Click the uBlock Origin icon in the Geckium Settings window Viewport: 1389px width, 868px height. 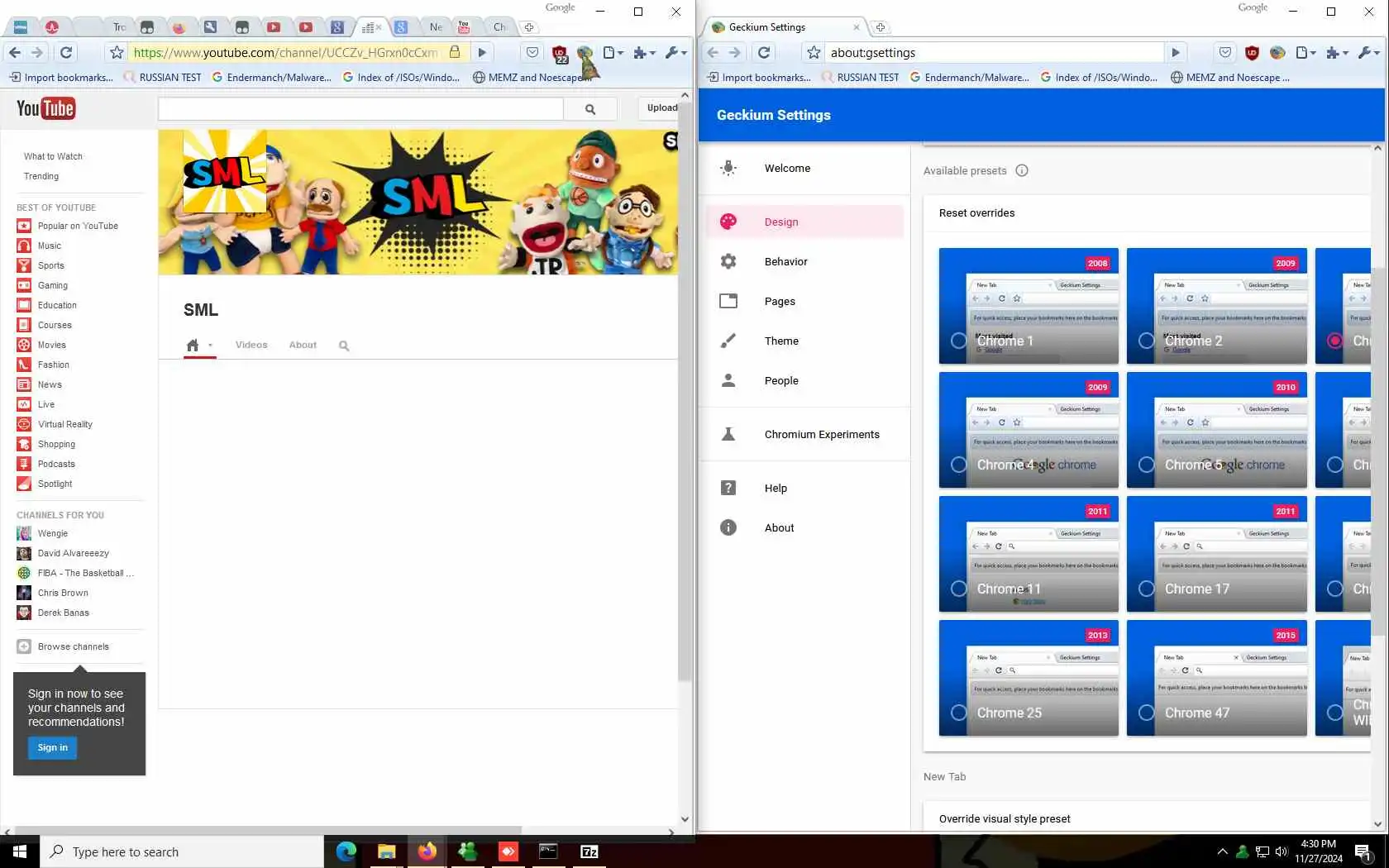1252,52
